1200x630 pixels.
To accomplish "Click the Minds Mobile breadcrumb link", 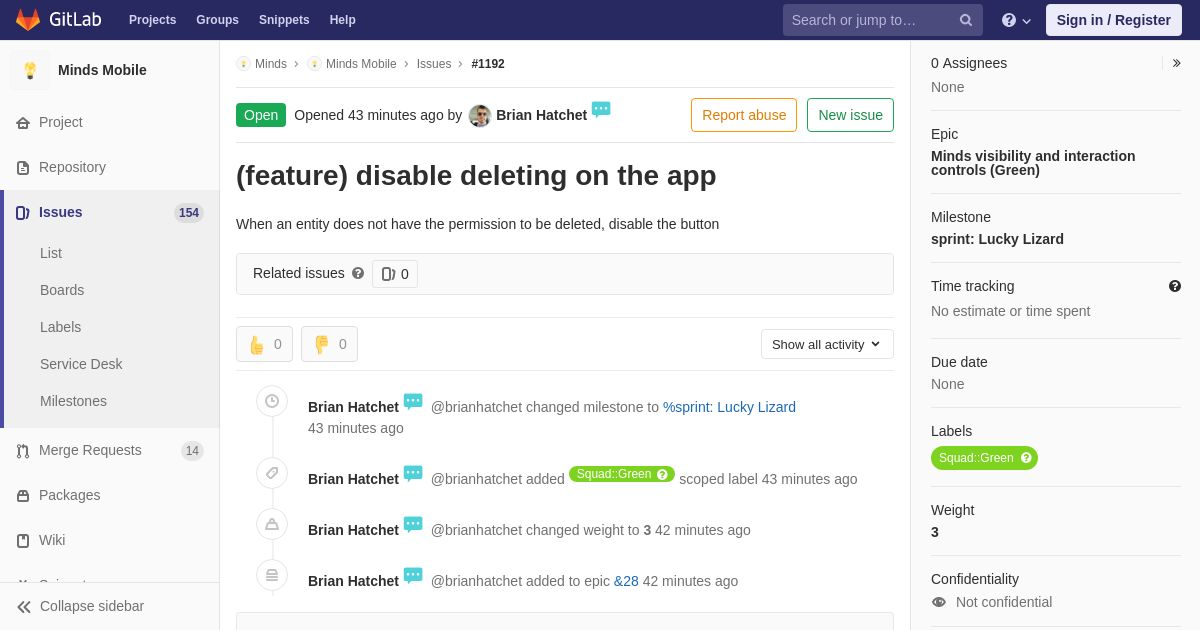I will 361,64.
